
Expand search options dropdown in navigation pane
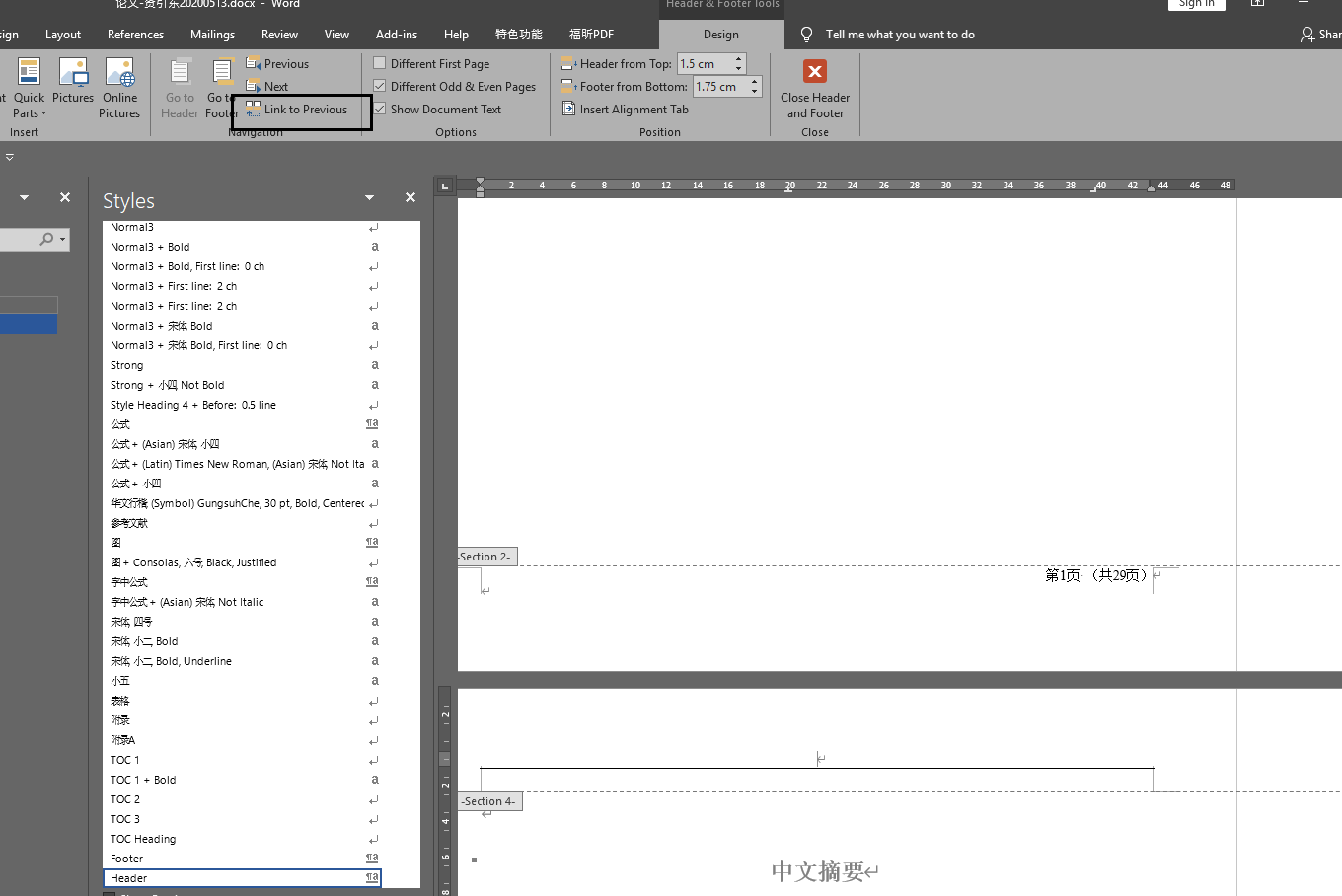point(63,239)
